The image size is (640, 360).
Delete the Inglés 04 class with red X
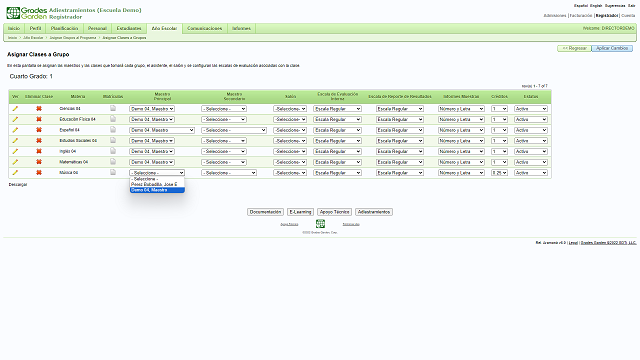(x=39, y=151)
